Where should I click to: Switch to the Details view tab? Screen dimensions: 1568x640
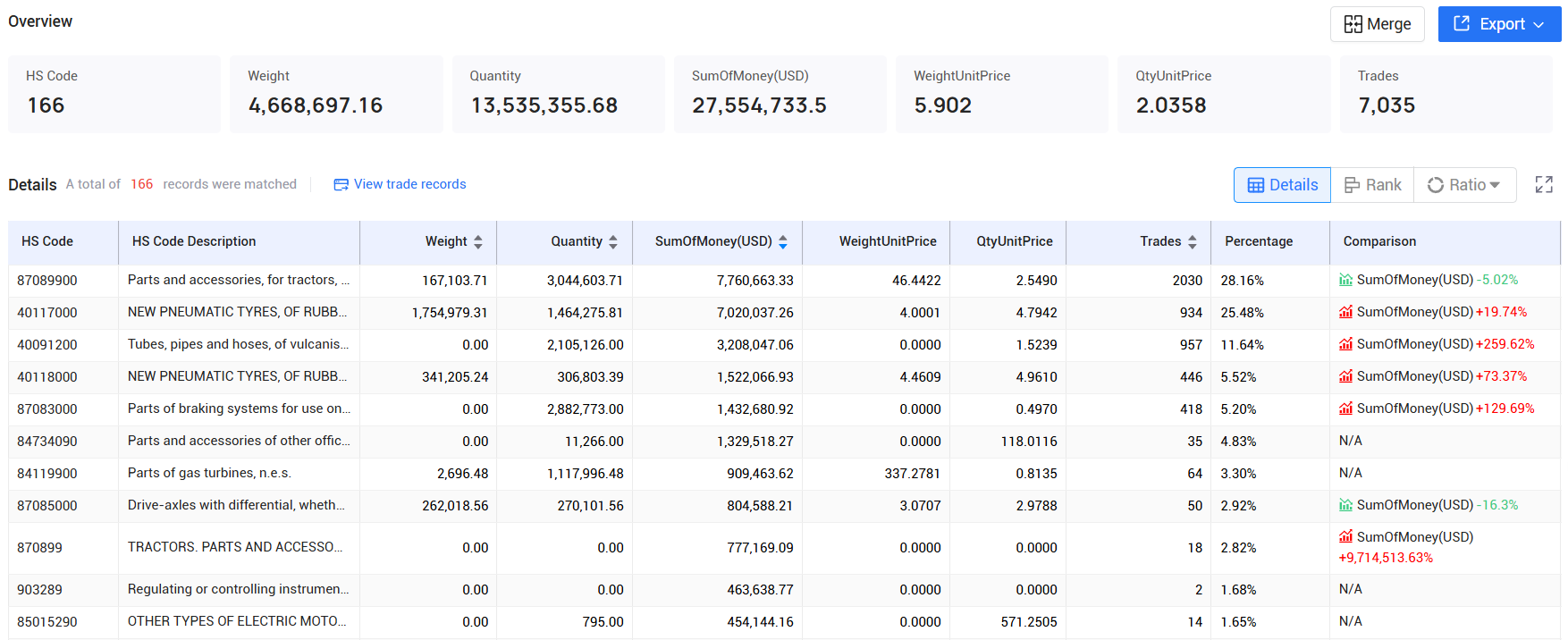1282,185
